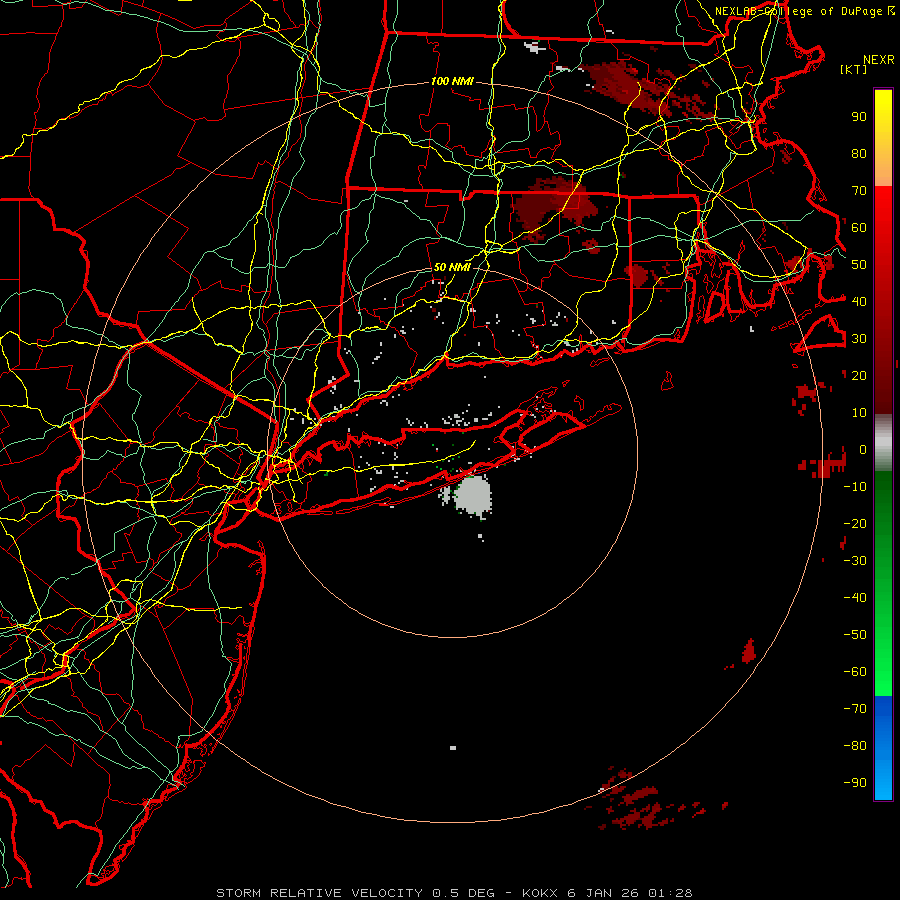Click the positive "90" scale value
The image size is (900, 900).
859,117
